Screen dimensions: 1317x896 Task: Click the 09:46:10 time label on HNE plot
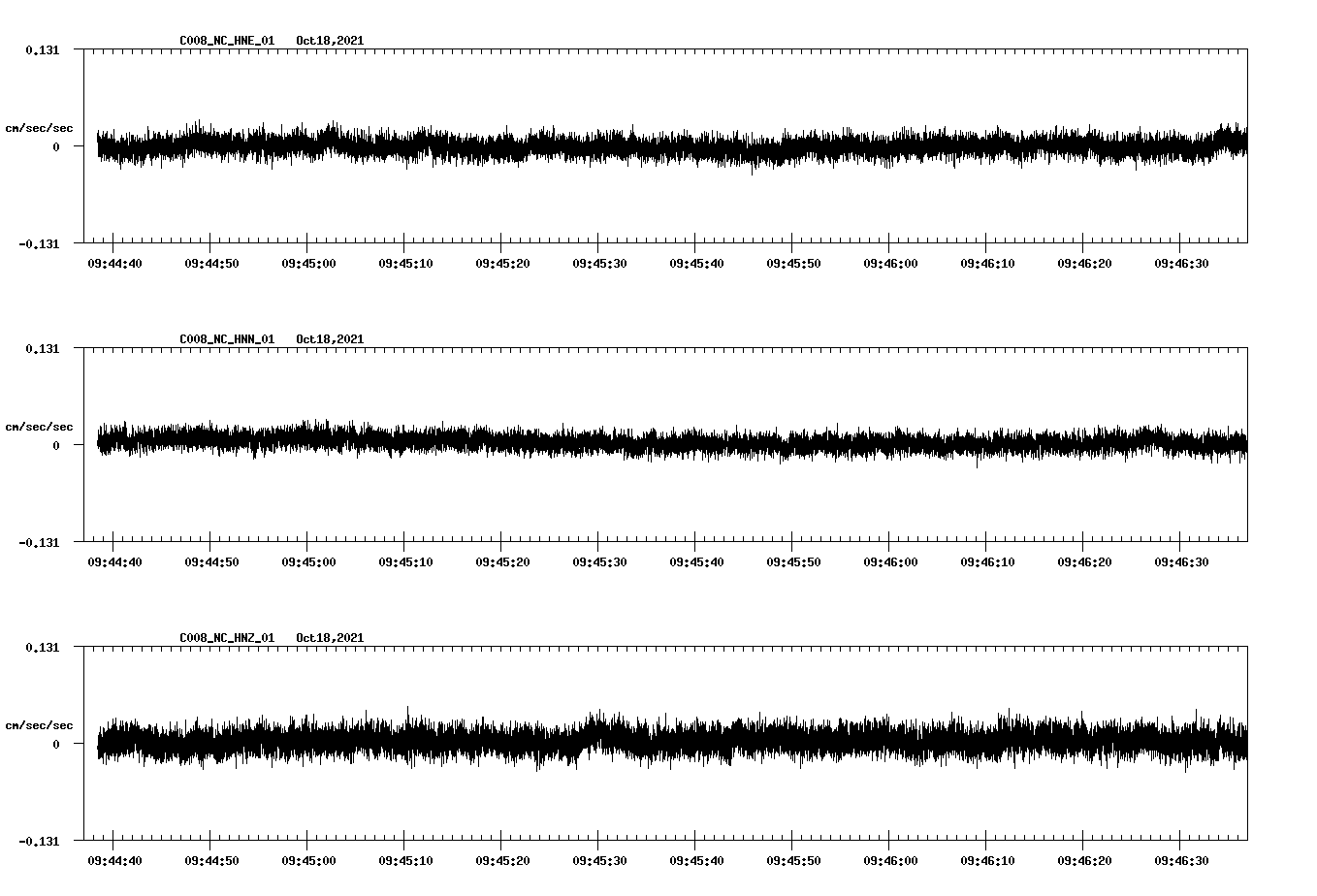pos(987,264)
